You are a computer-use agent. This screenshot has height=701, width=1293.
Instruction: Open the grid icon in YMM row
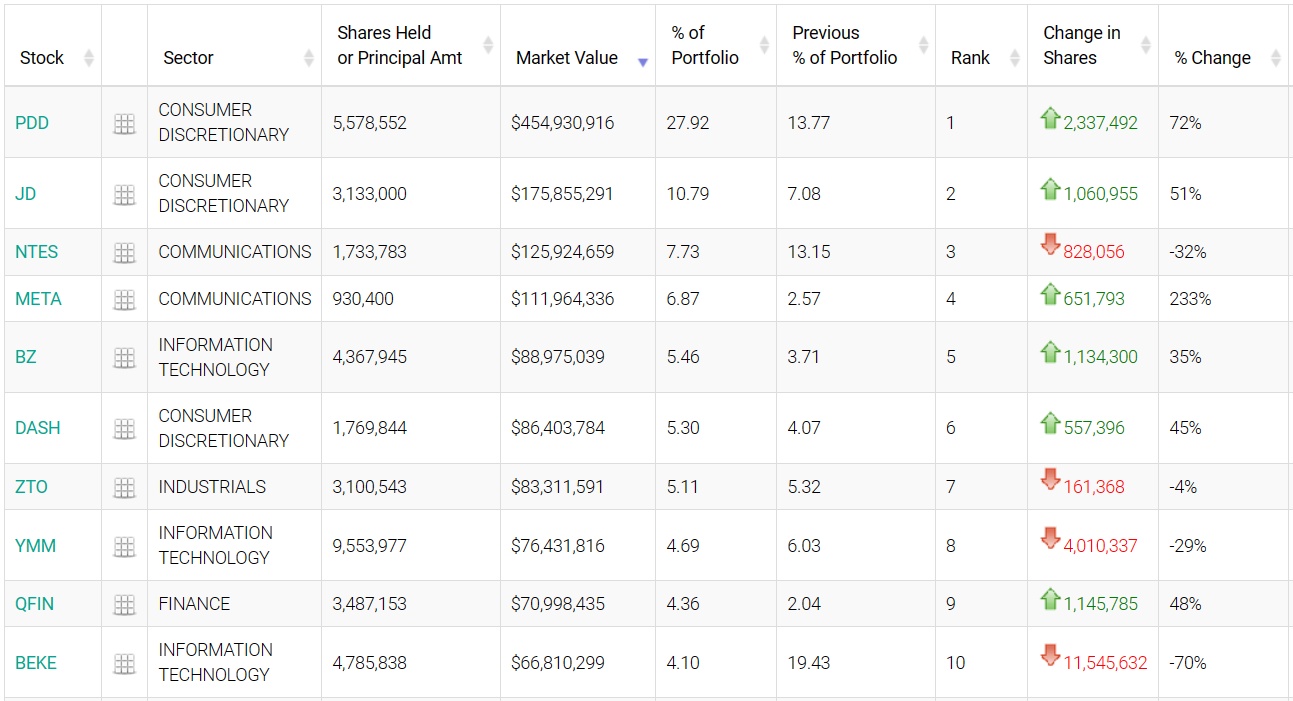click(124, 546)
